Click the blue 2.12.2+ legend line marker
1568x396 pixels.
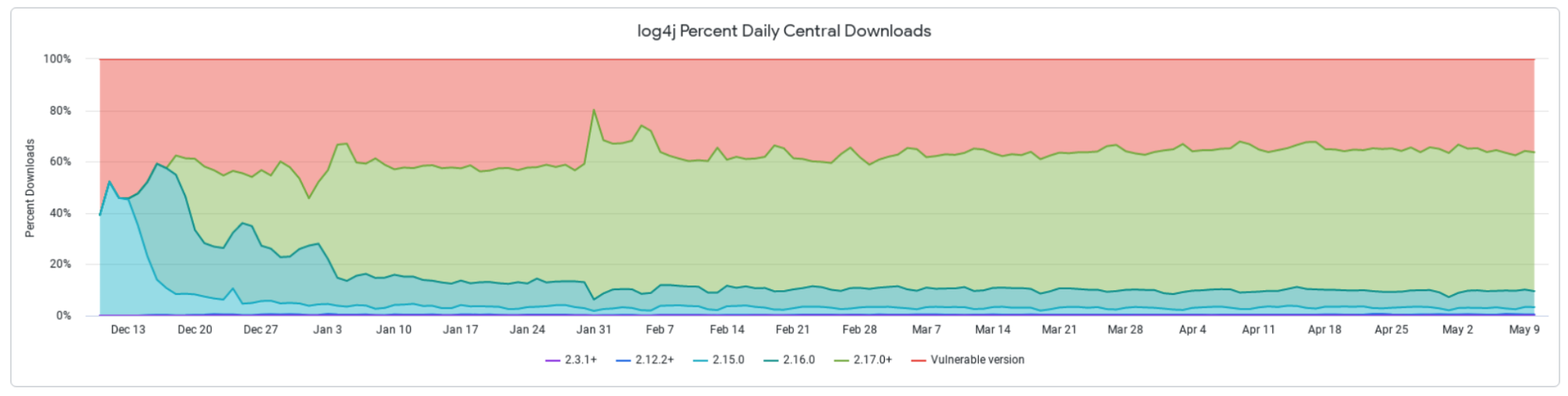click(x=624, y=360)
